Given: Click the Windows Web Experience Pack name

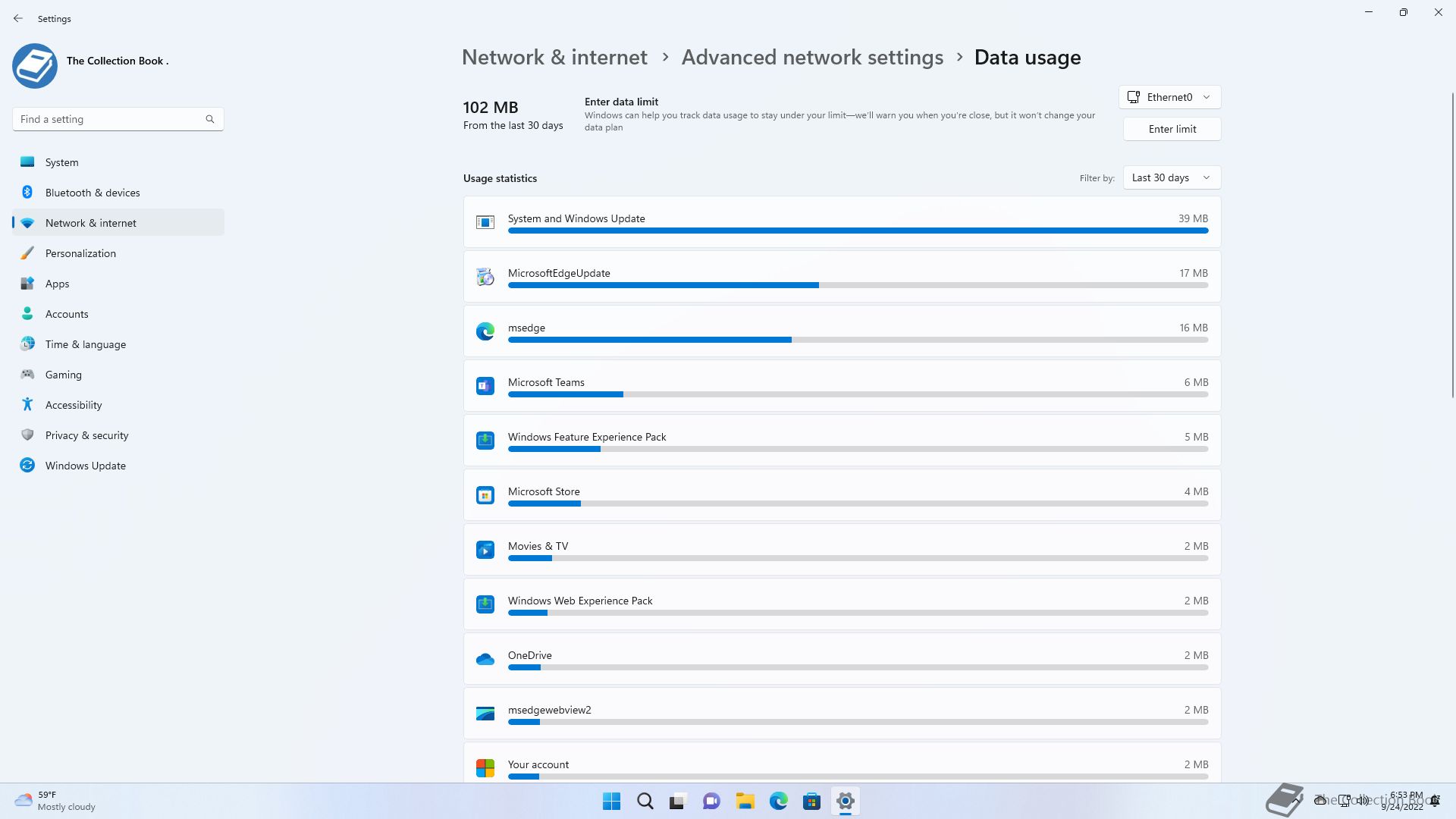Looking at the screenshot, I should point(580,601).
